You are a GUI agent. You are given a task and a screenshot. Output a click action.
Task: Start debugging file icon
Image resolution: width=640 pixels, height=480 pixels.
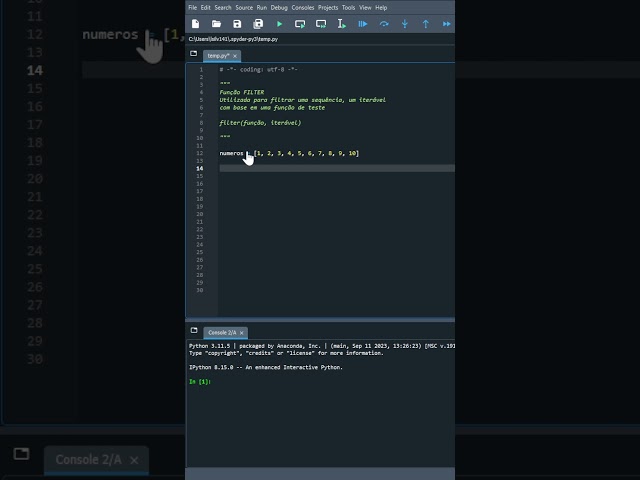click(x=363, y=24)
